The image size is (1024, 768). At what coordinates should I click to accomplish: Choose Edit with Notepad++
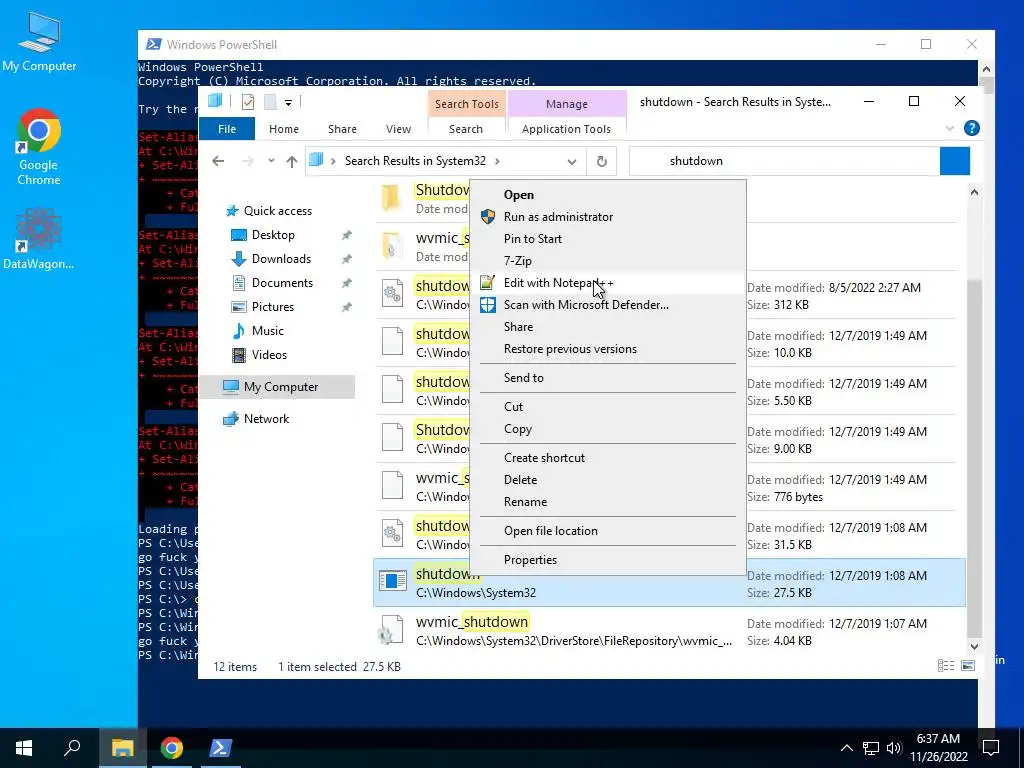click(608, 283)
